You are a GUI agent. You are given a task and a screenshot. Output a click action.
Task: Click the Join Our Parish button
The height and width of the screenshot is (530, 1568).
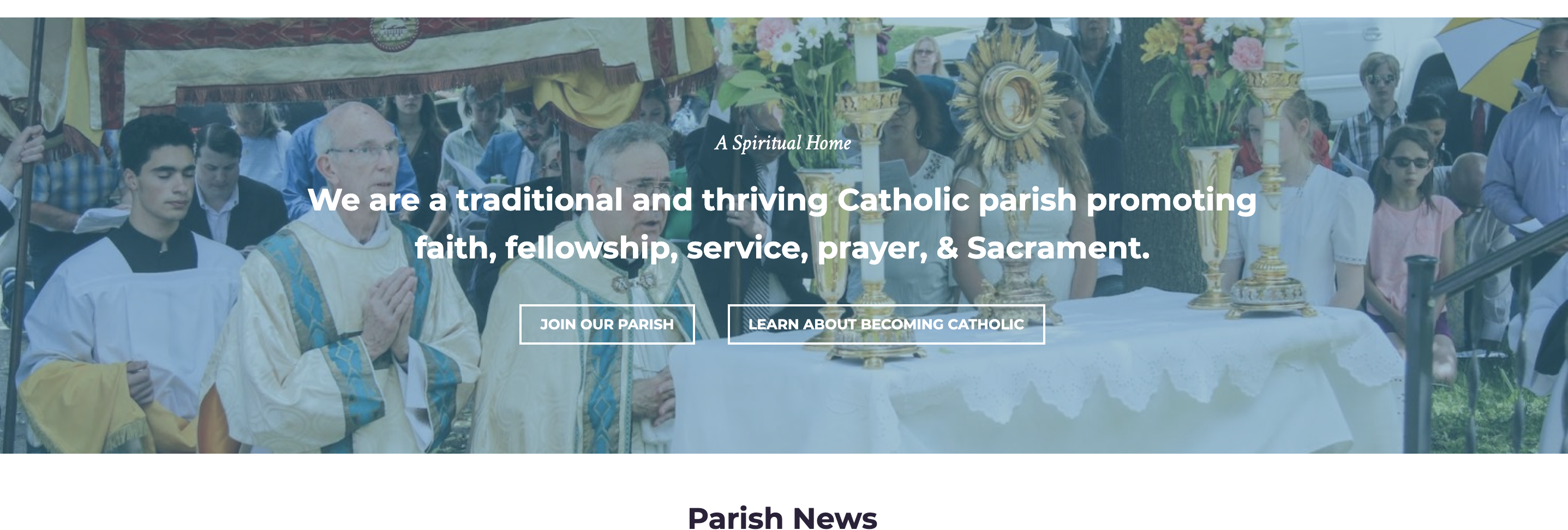coord(607,324)
